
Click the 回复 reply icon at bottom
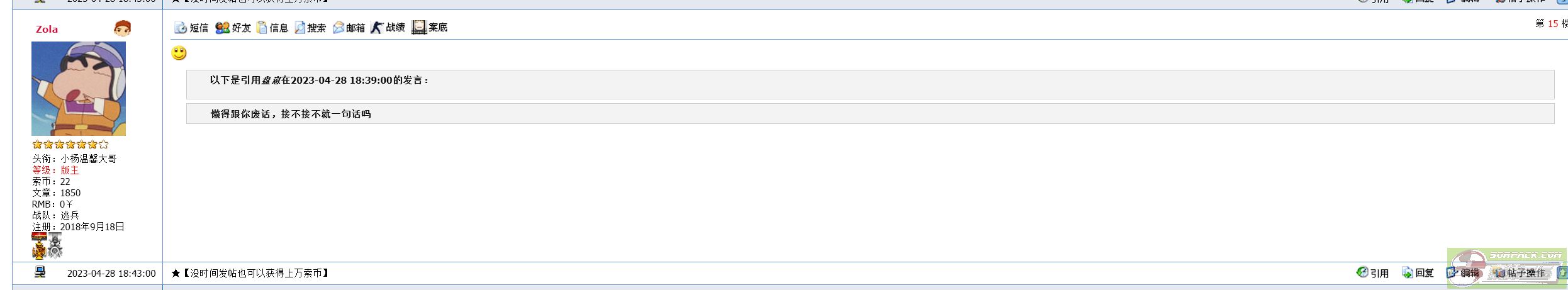[1408, 272]
